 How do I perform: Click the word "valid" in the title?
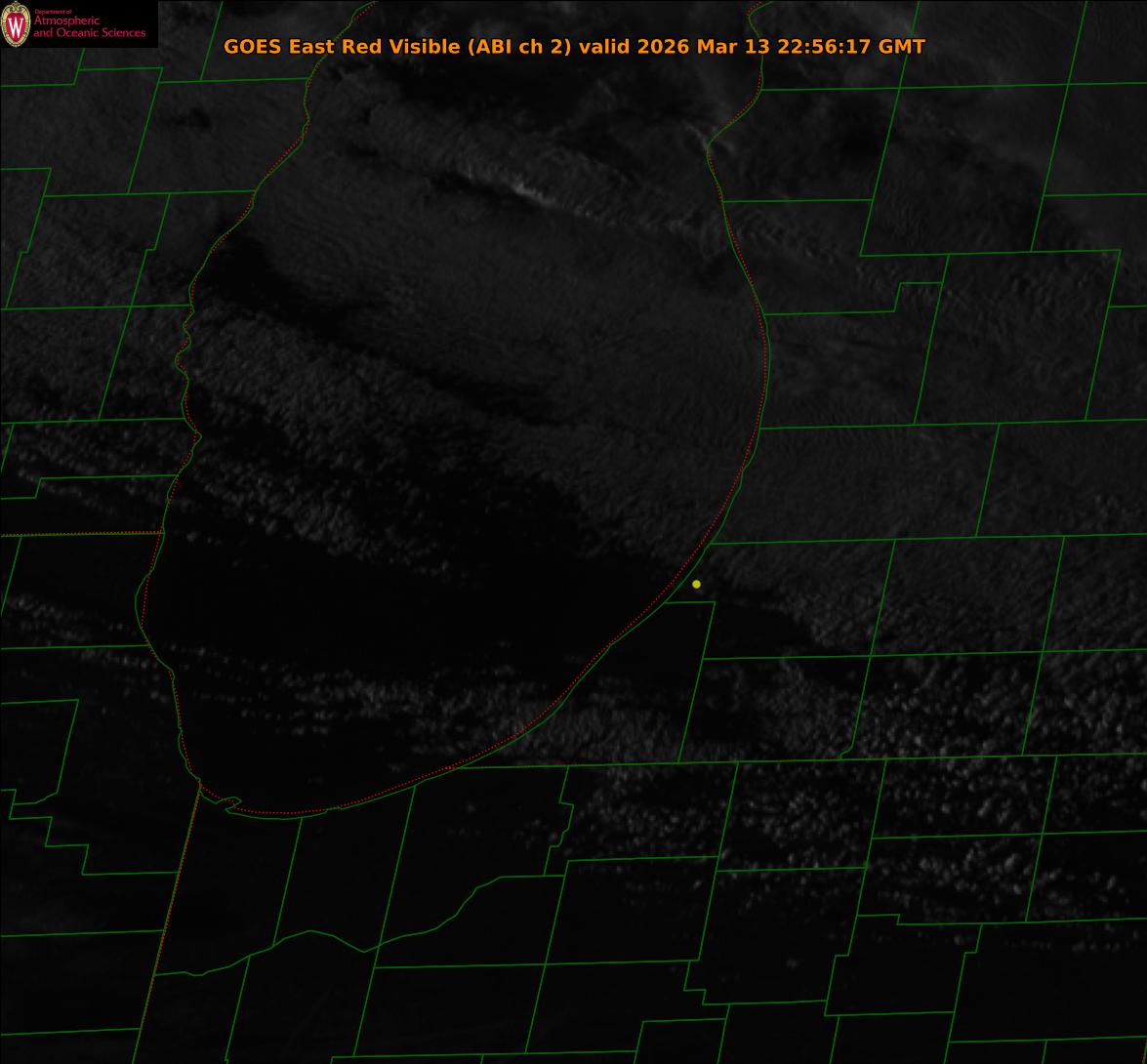pyautogui.click(x=605, y=46)
